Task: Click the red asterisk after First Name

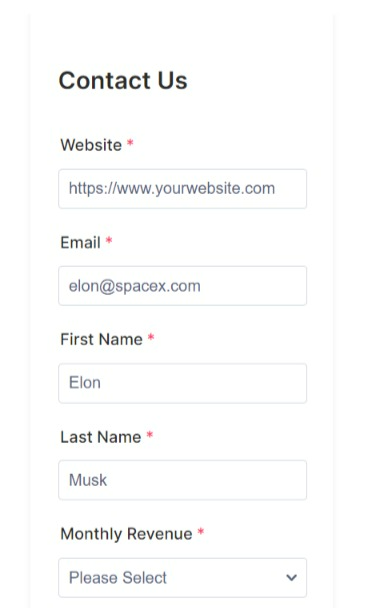Action: tap(151, 337)
